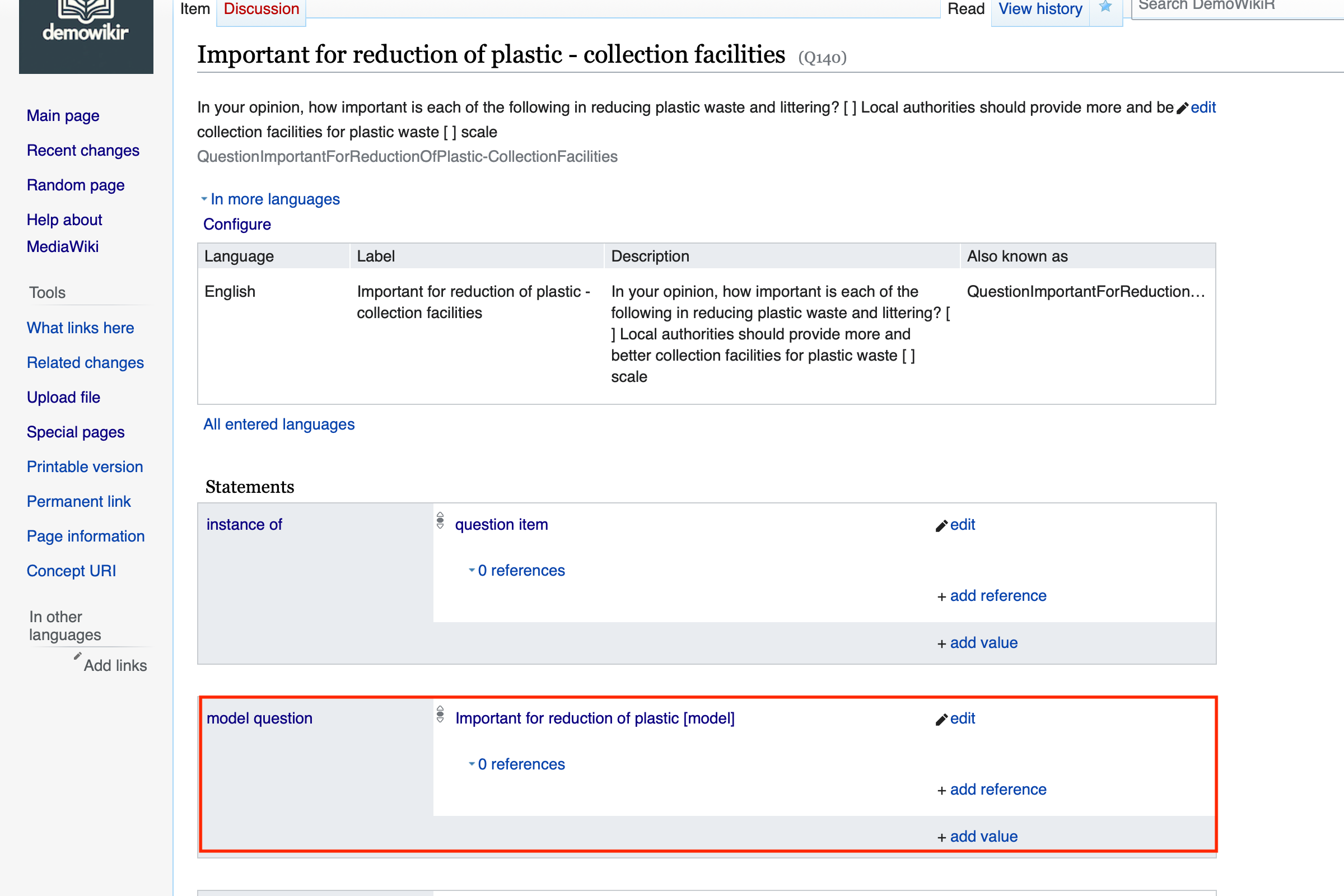
Task: Click rank selector beside Important for reduction [model]
Action: tap(440, 715)
